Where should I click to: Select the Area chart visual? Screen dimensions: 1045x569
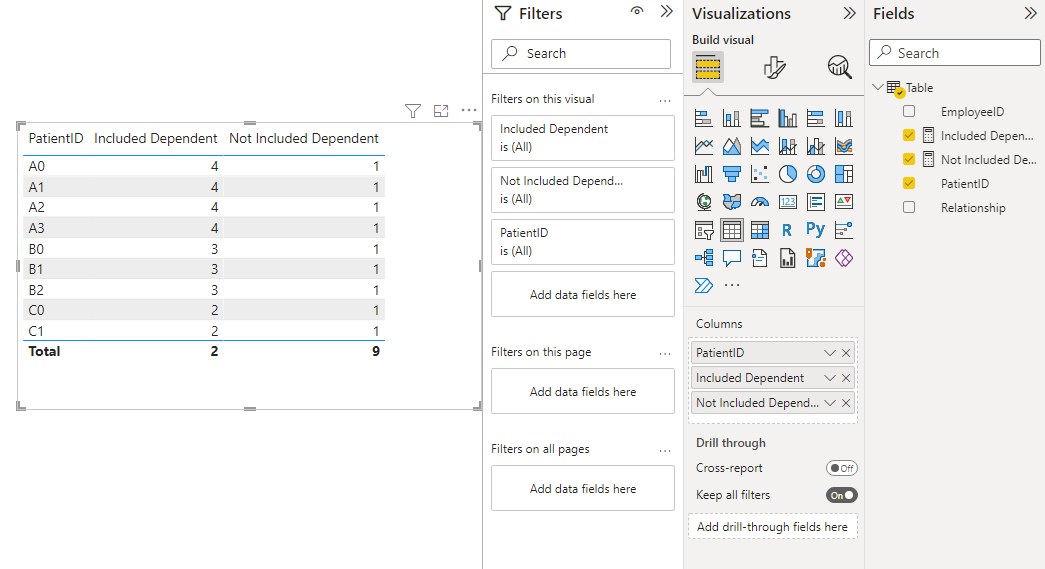click(x=732, y=146)
